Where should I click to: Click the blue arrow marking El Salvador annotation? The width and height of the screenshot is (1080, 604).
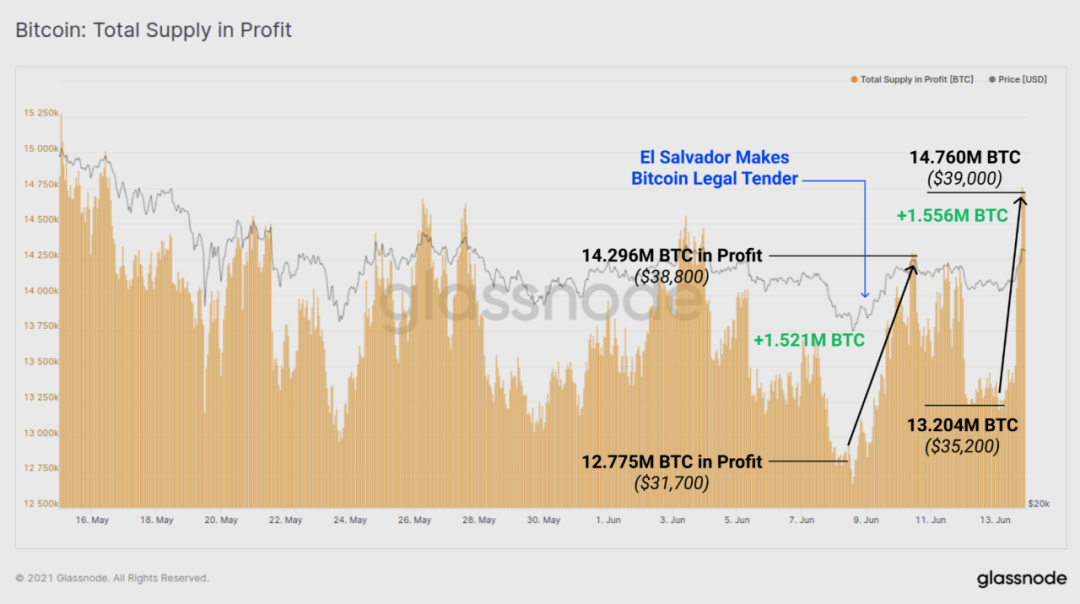(x=863, y=240)
